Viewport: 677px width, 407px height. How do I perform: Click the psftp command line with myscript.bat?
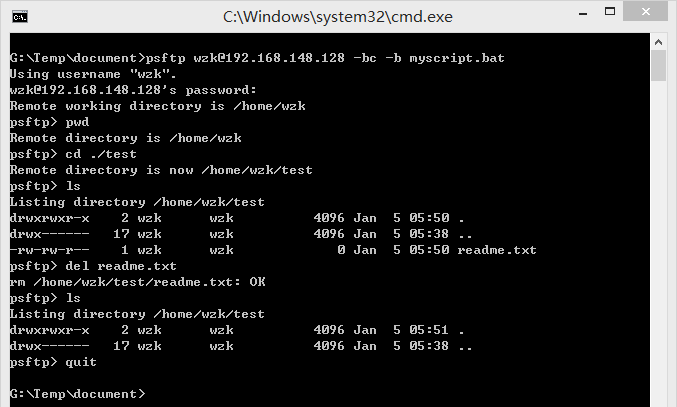(257, 58)
